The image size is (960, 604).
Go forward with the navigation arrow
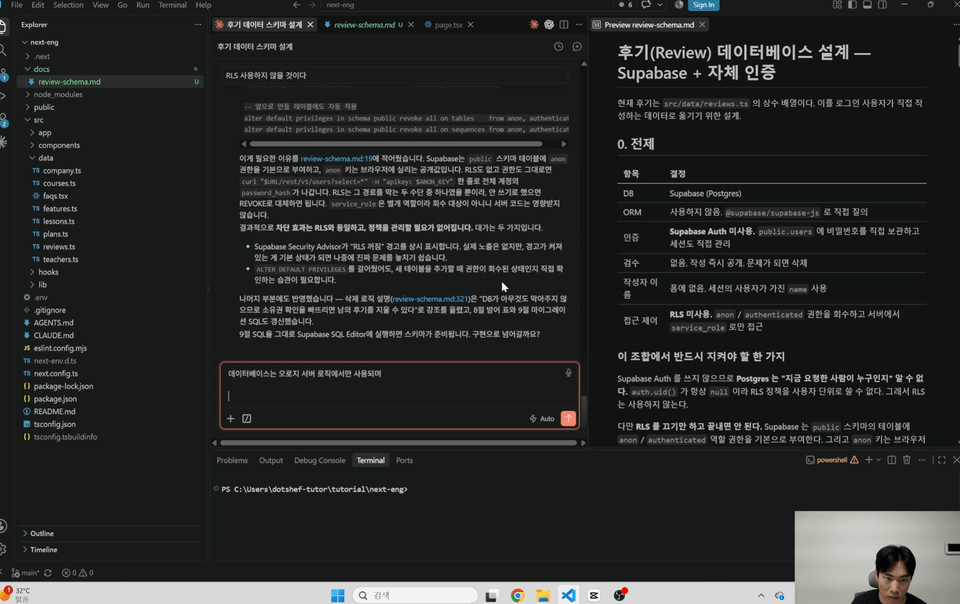pos(312,5)
